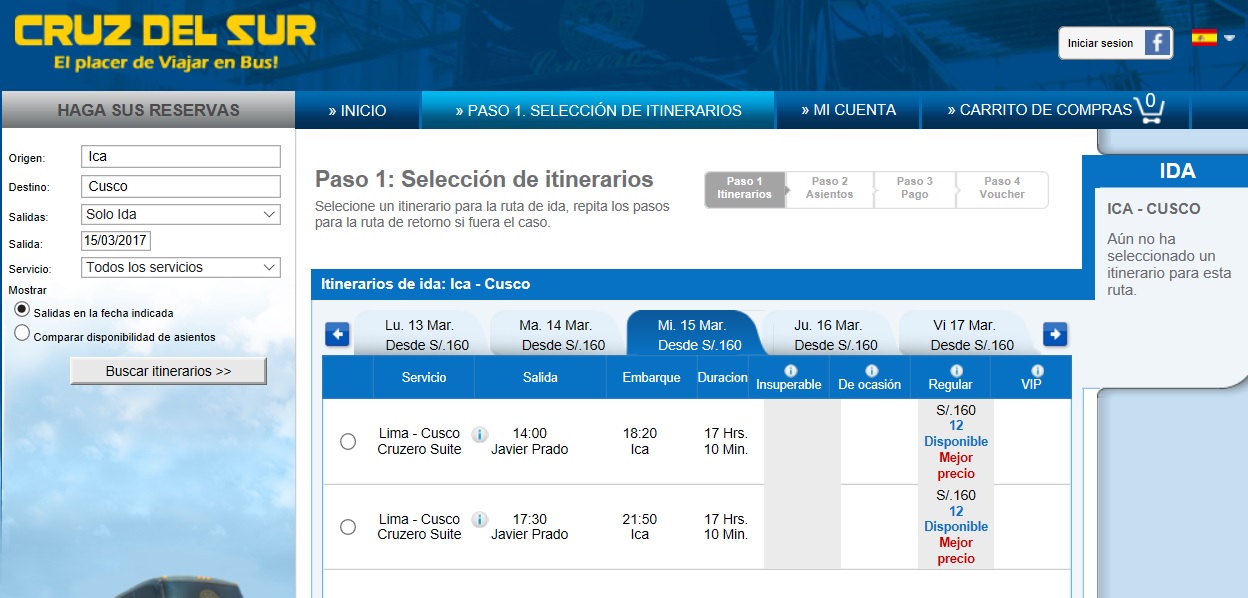Select the 14:00 Javier Prado itinerary radio

point(348,441)
